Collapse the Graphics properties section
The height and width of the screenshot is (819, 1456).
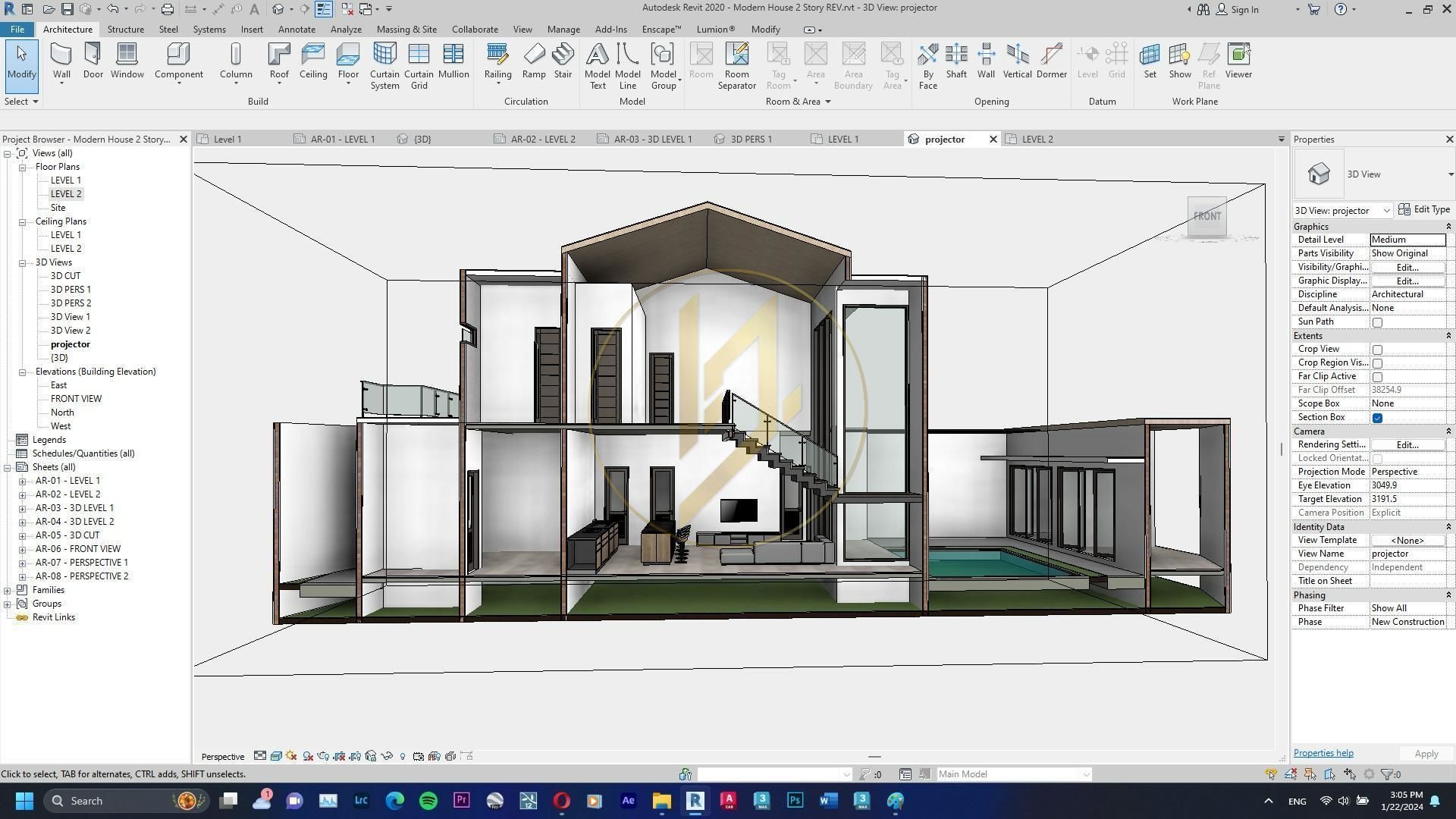[1448, 227]
